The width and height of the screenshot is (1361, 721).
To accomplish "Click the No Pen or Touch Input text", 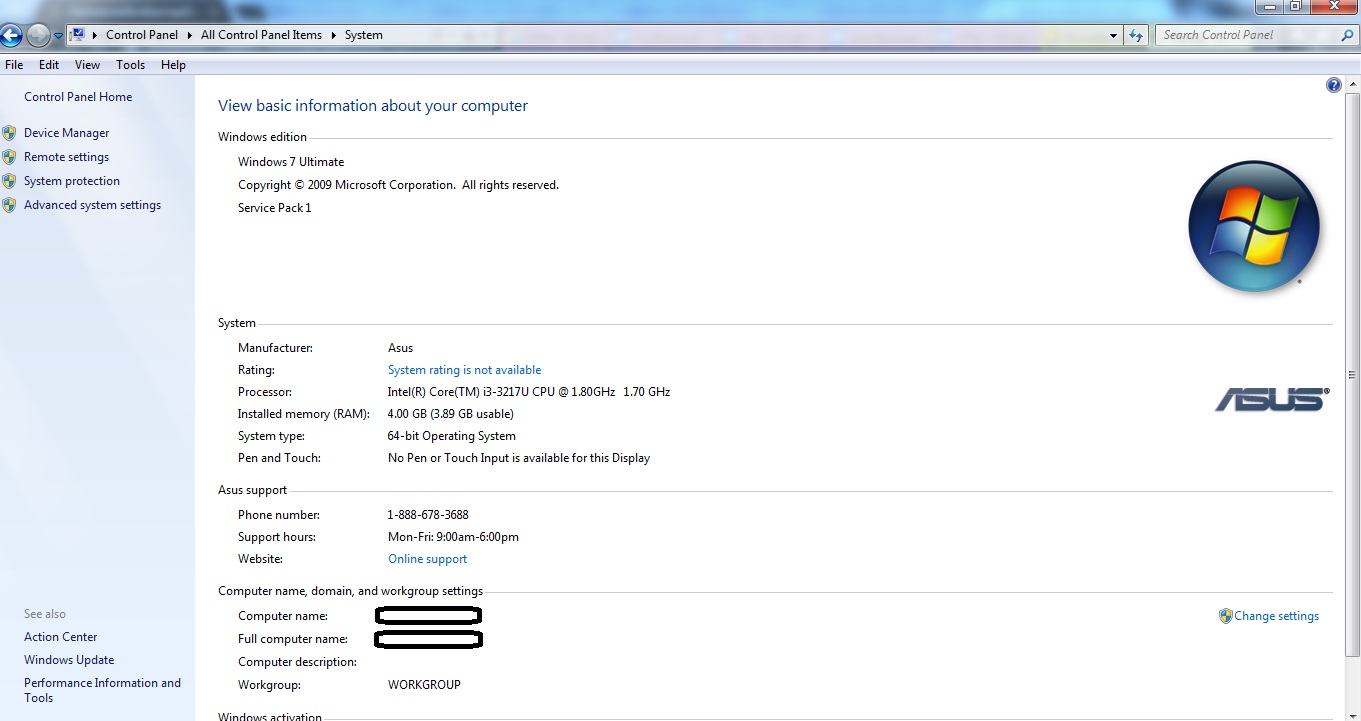I will [x=519, y=458].
